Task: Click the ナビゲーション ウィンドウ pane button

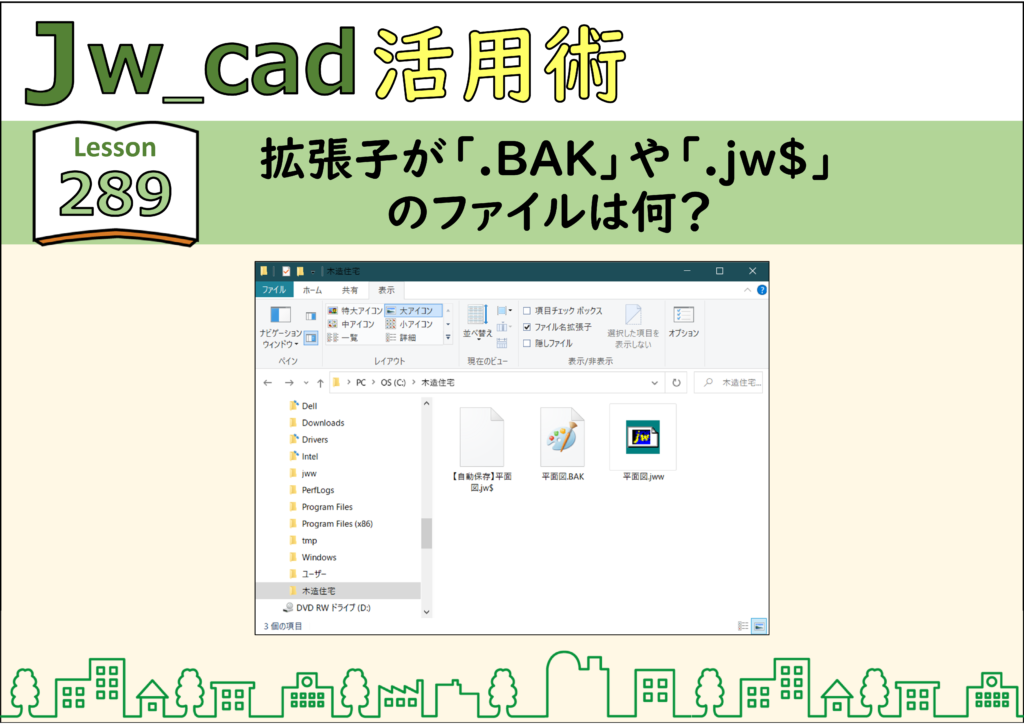Action: point(281,326)
